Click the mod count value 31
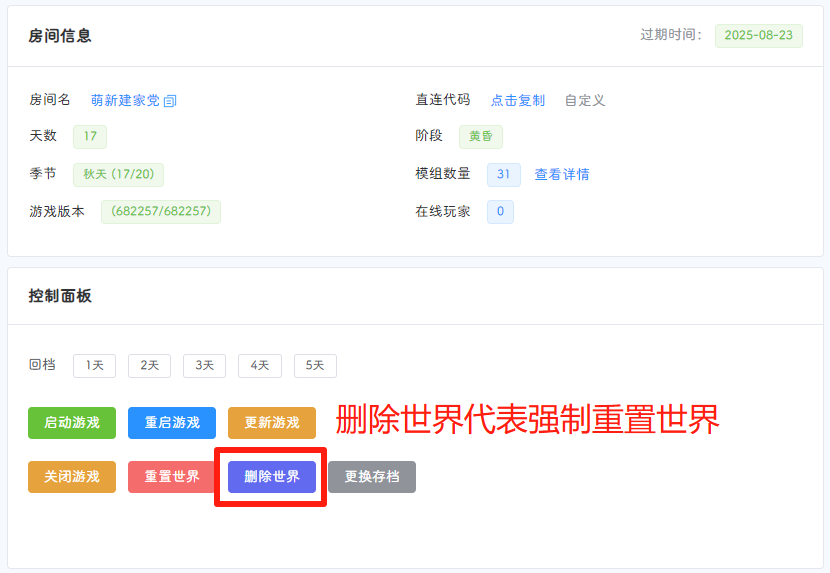 pyautogui.click(x=503, y=174)
